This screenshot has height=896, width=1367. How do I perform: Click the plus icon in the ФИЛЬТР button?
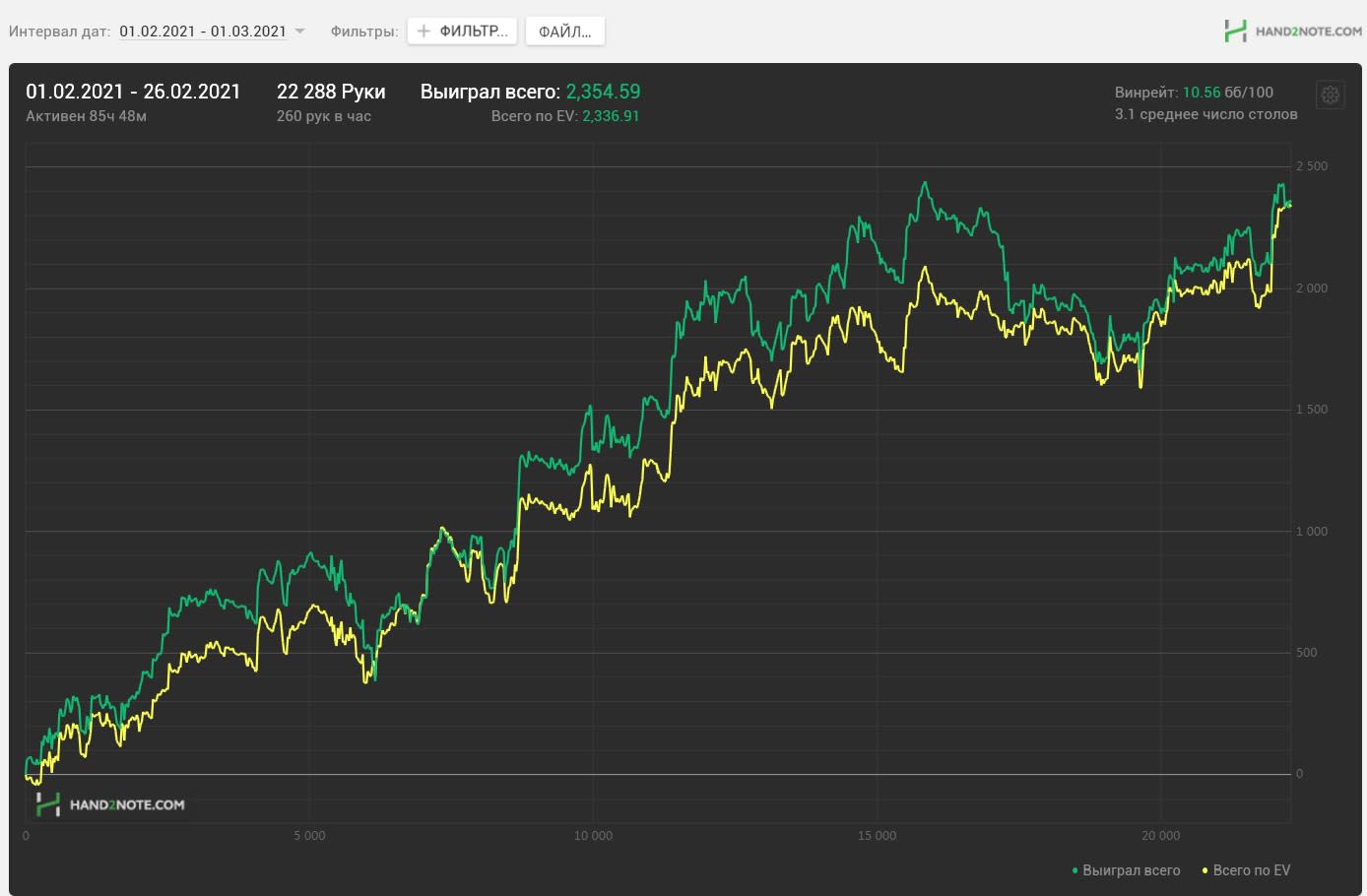pos(423,31)
